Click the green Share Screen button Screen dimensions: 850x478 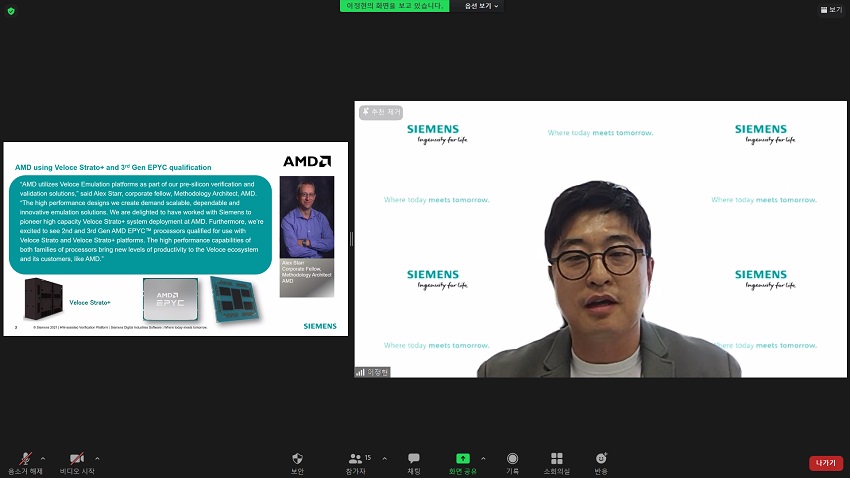click(462, 463)
